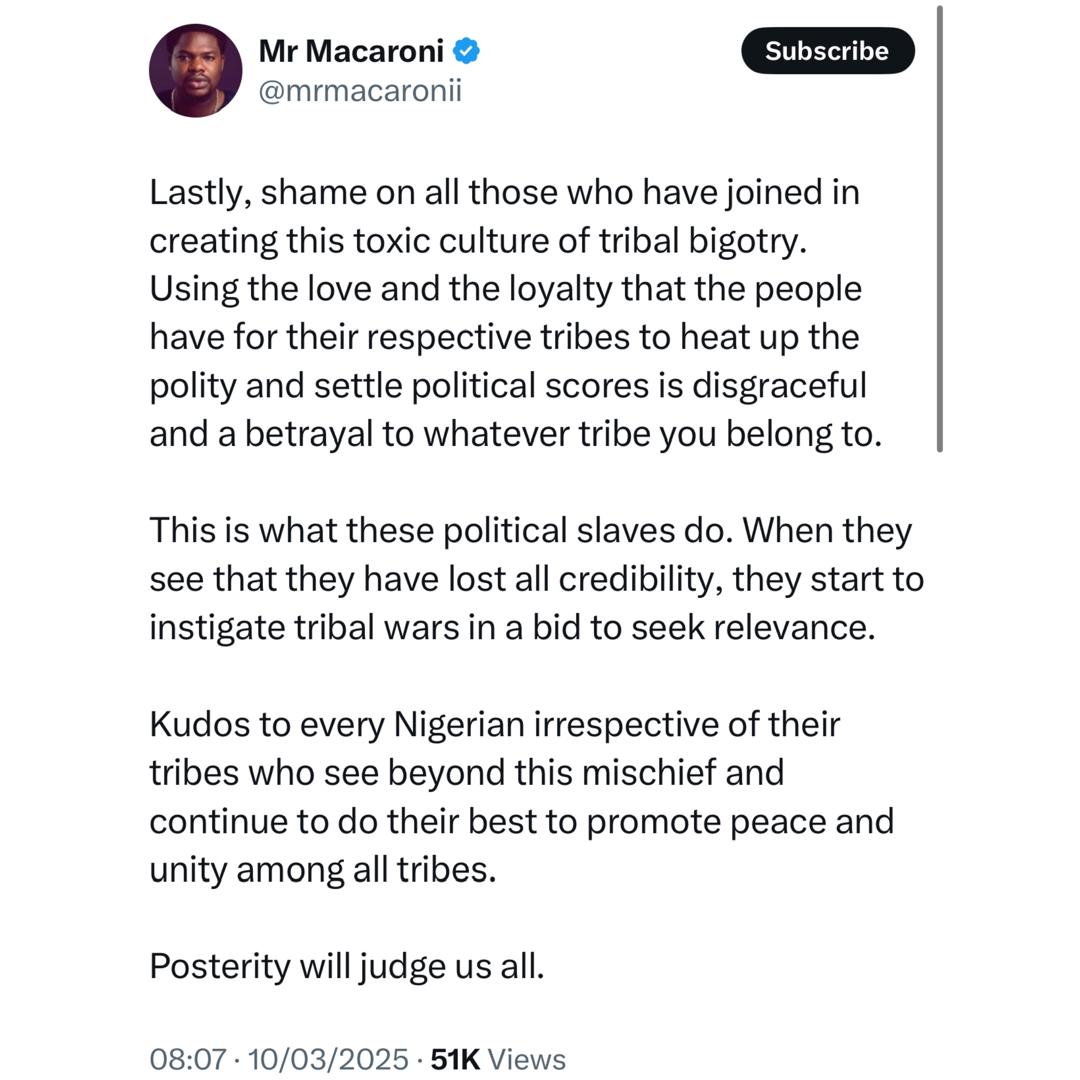Open the Mr Macaroni display name
The height and width of the screenshot is (1080, 1080).
(x=351, y=50)
